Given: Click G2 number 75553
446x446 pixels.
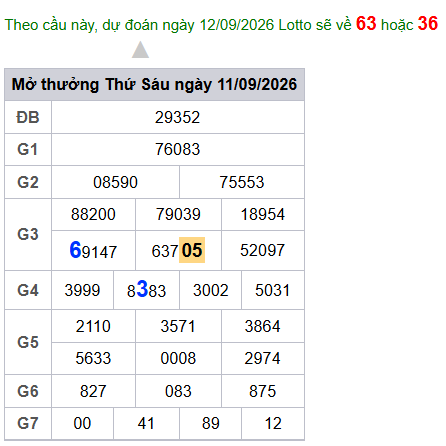Looking at the screenshot, I should [242, 182].
